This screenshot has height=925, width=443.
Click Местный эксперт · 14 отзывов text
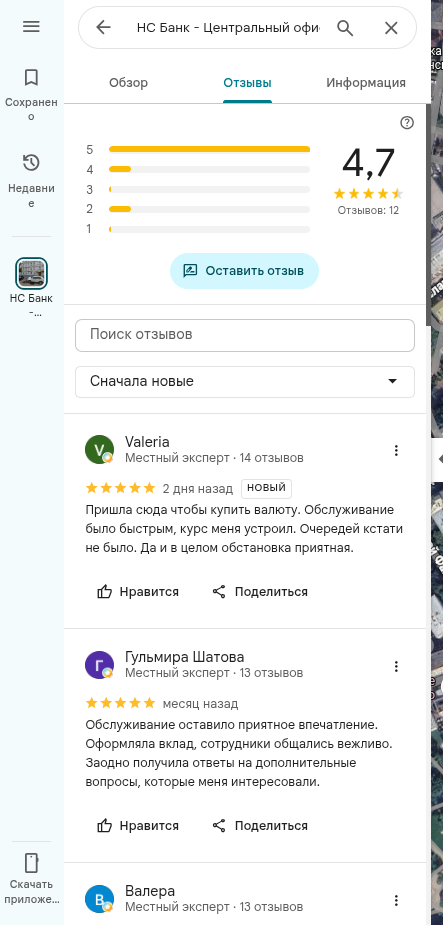point(214,457)
